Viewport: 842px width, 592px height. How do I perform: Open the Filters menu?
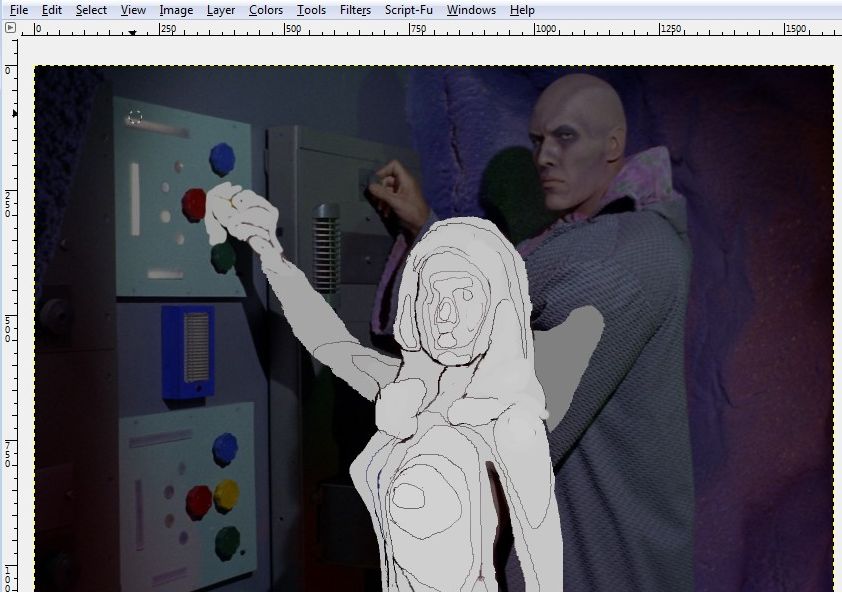point(355,10)
